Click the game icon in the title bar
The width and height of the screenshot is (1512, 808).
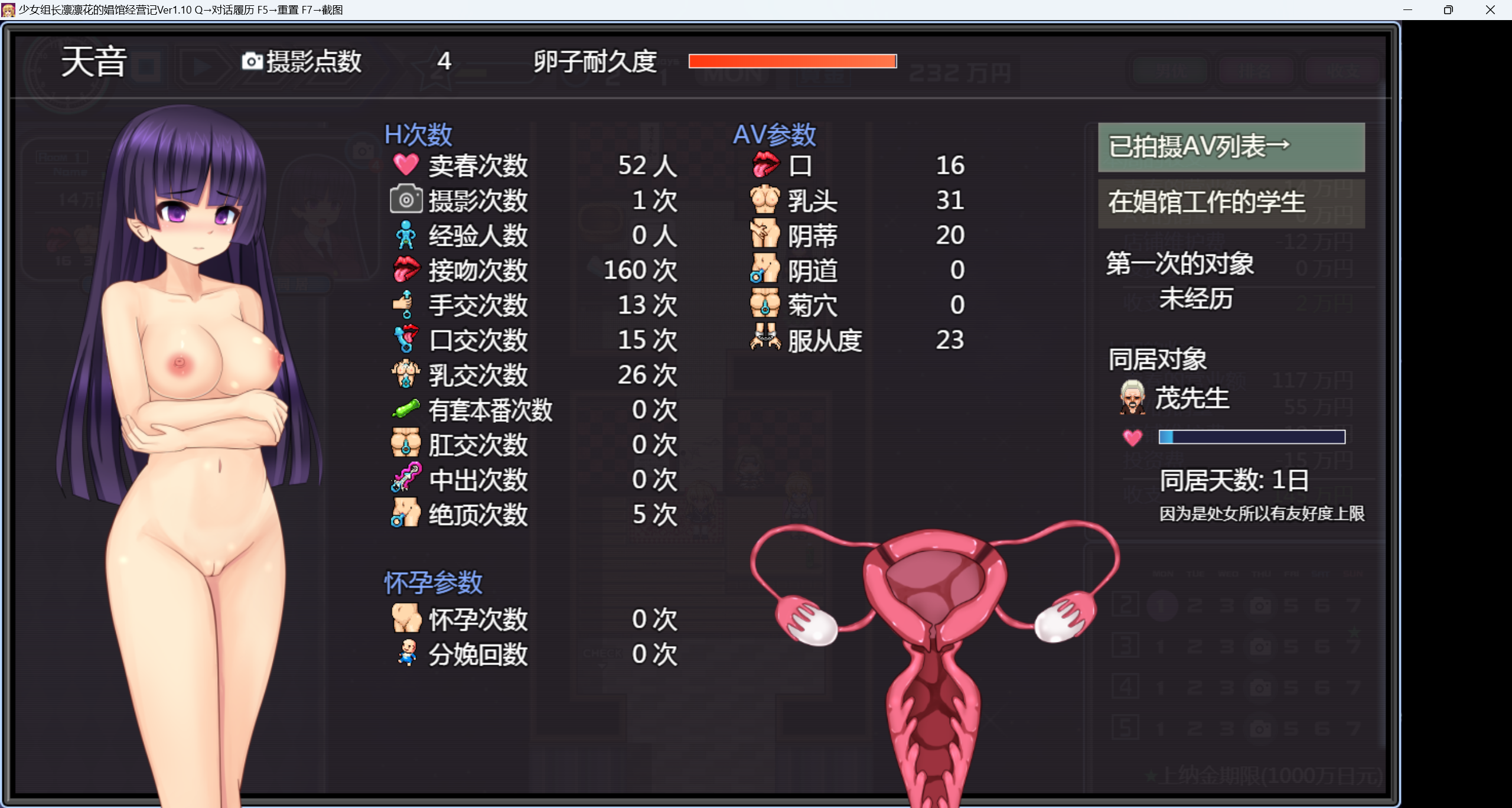(8, 10)
